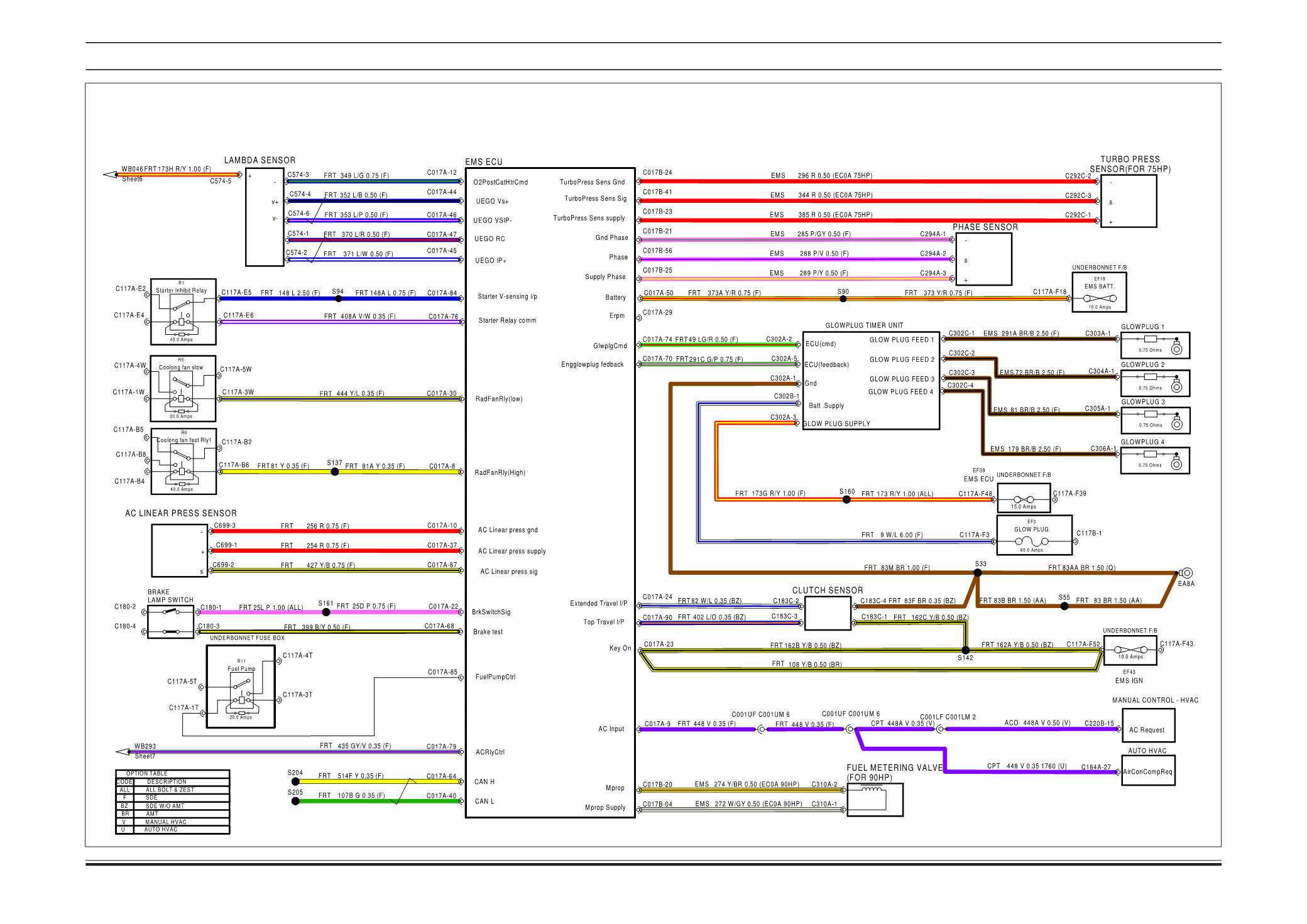Viewport: 1307px width, 924px height.
Task: Click the WB046 Sheet6 reference arrow
Action: pos(111,175)
